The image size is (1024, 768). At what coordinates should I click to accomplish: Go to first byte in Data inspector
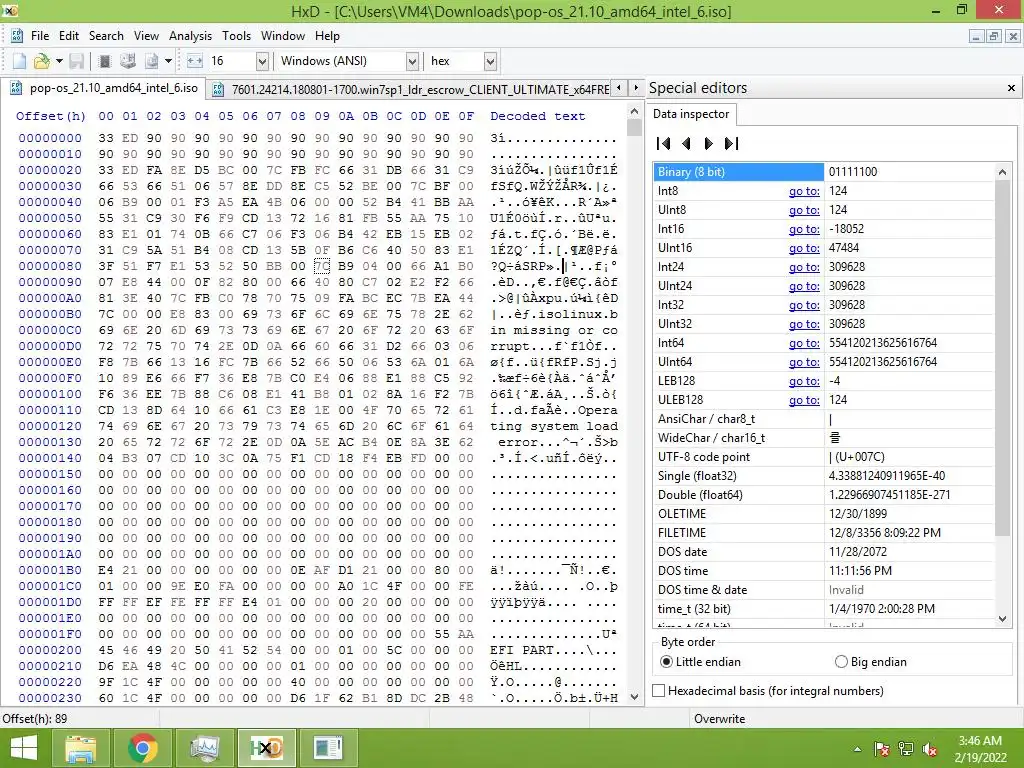pyautogui.click(x=664, y=144)
